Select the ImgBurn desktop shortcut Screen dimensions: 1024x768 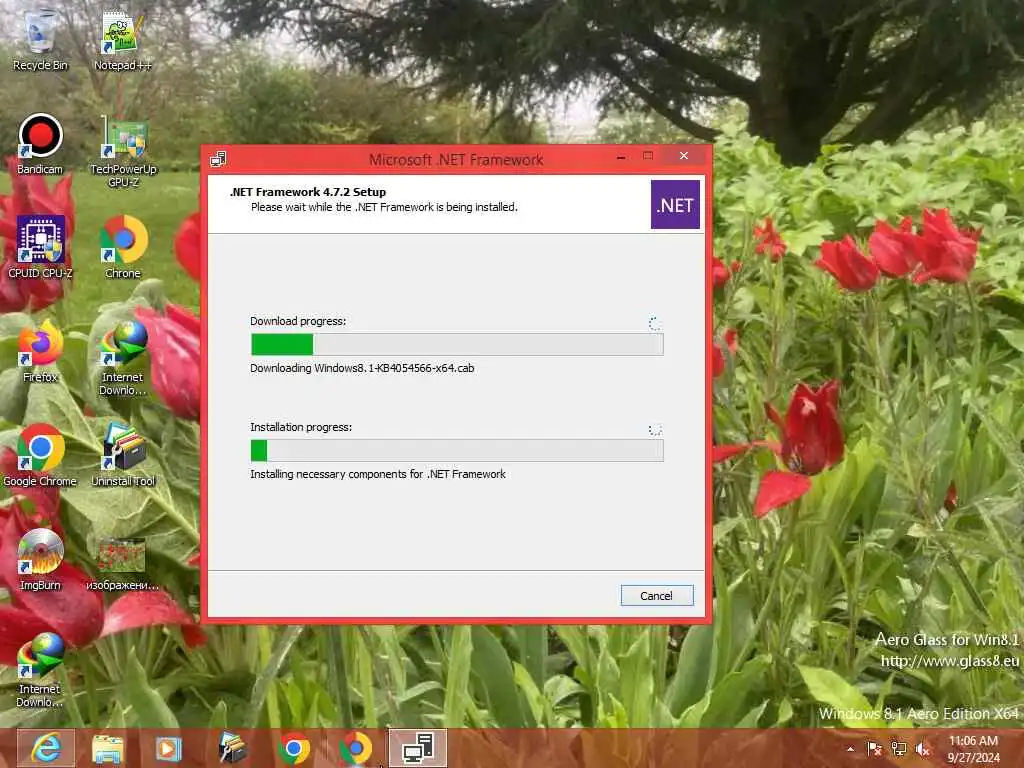tap(40, 559)
